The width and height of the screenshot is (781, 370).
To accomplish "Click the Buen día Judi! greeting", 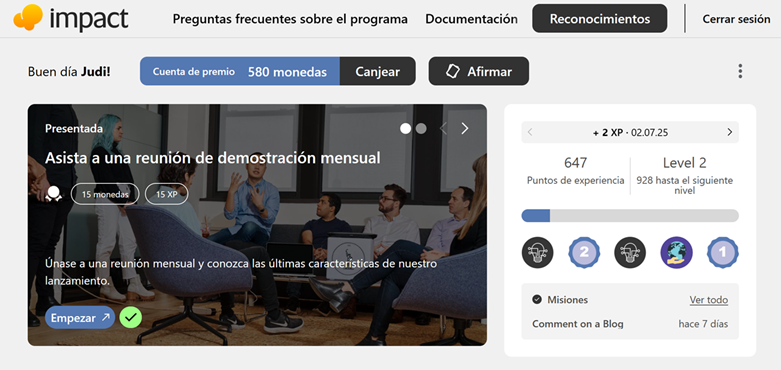I will coord(69,72).
